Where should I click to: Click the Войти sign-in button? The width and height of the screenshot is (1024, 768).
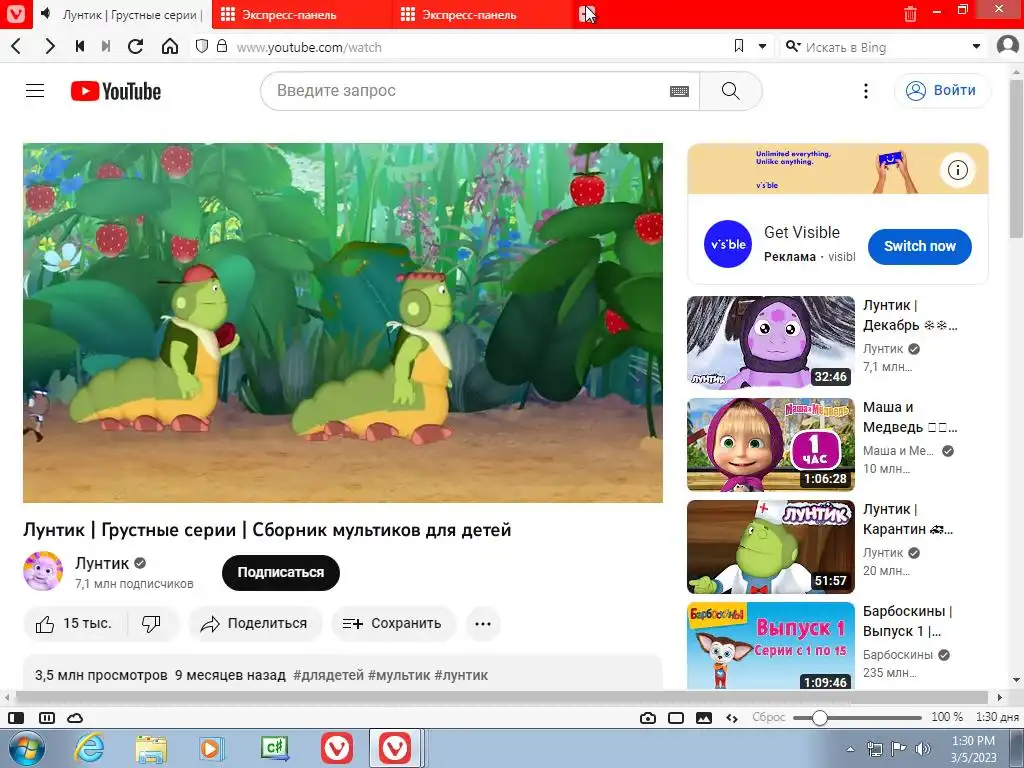coord(942,90)
